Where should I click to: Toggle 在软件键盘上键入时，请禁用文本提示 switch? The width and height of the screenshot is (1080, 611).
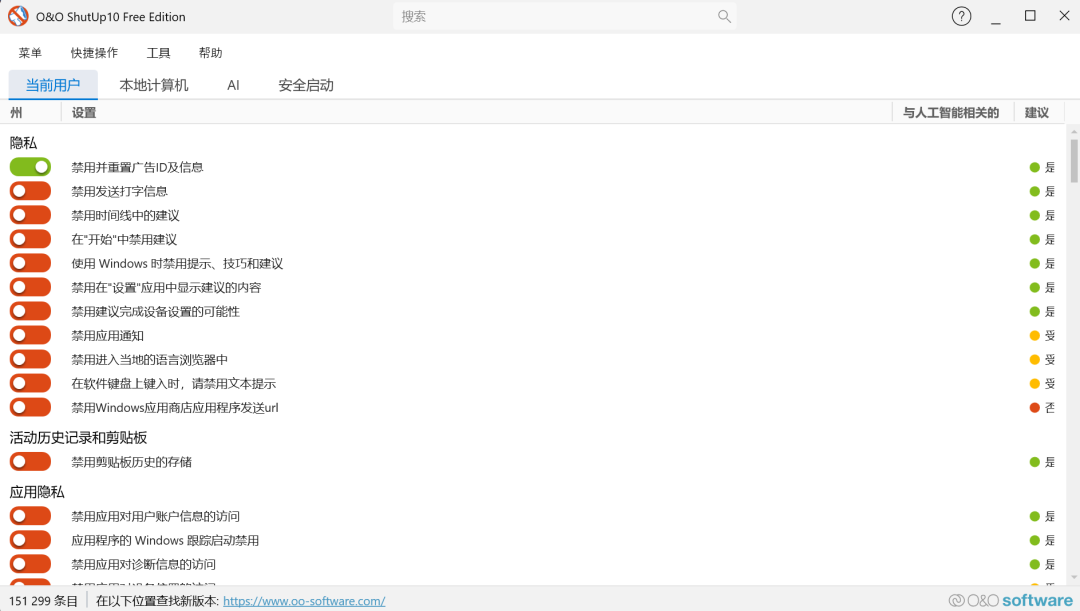tap(30, 383)
